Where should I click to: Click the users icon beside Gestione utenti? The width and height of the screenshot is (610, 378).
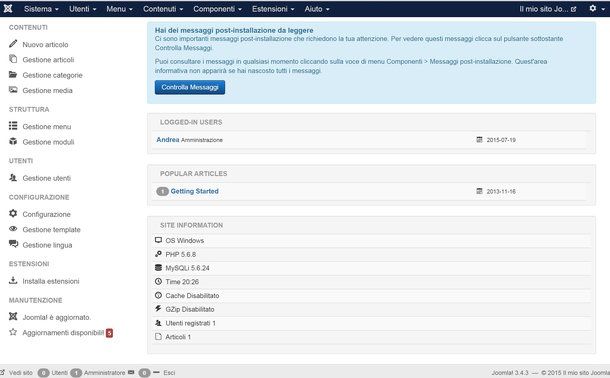pyautogui.click(x=13, y=177)
